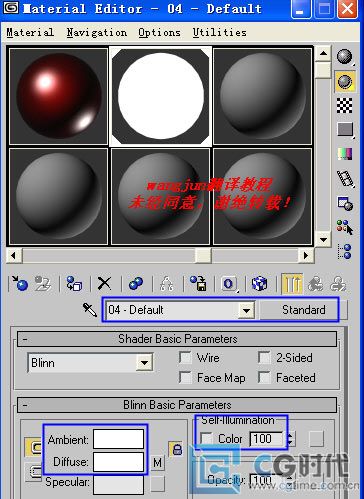Toggle the checkered Background icon
The height and width of the screenshot is (499, 364).
pyautogui.click(x=344, y=106)
